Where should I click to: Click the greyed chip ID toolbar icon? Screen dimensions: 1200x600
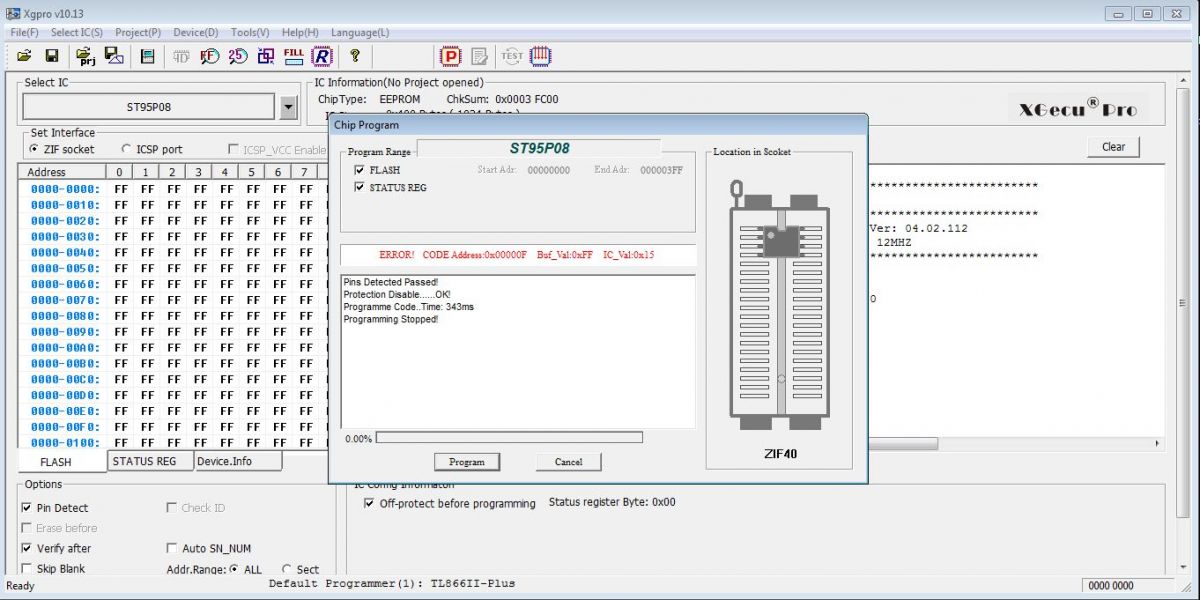click(181, 56)
